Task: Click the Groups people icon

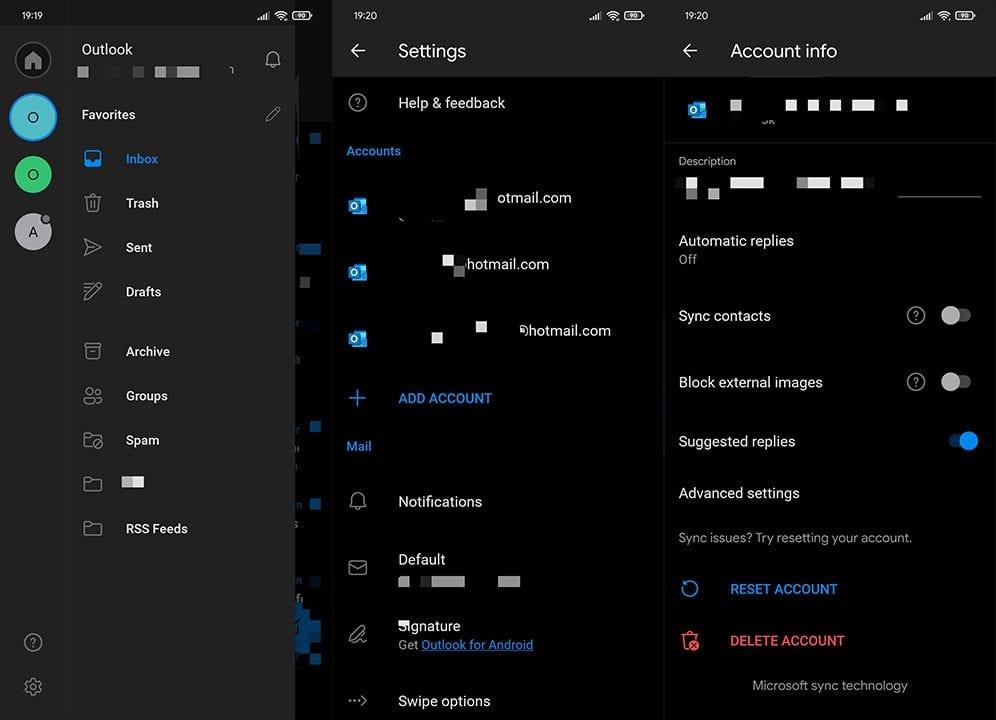Action: point(93,396)
